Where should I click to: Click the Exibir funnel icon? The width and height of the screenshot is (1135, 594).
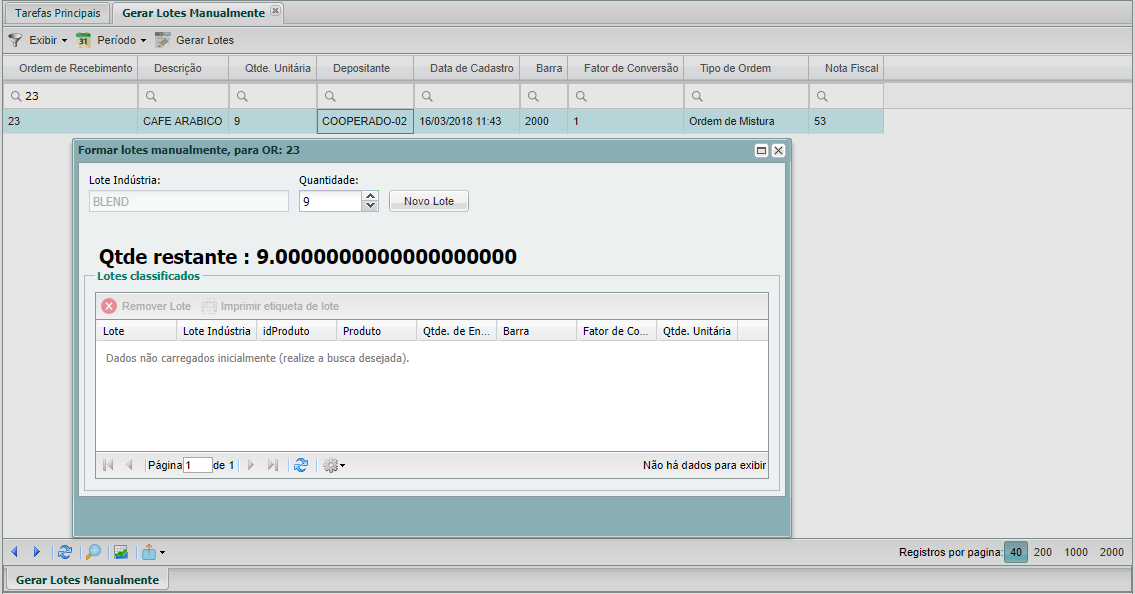(x=15, y=40)
